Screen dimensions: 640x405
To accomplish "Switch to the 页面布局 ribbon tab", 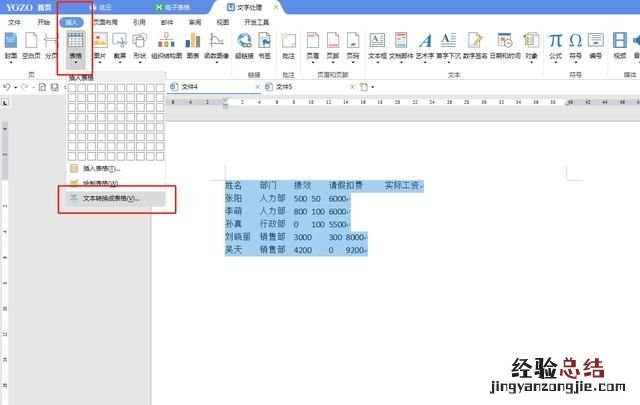I will click(x=105, y=22).
